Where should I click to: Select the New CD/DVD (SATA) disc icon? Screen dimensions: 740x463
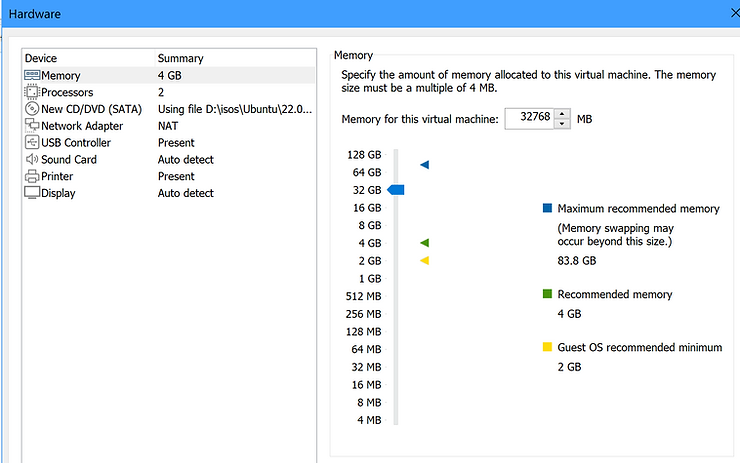pyautogui.click(x=31, y=109)
